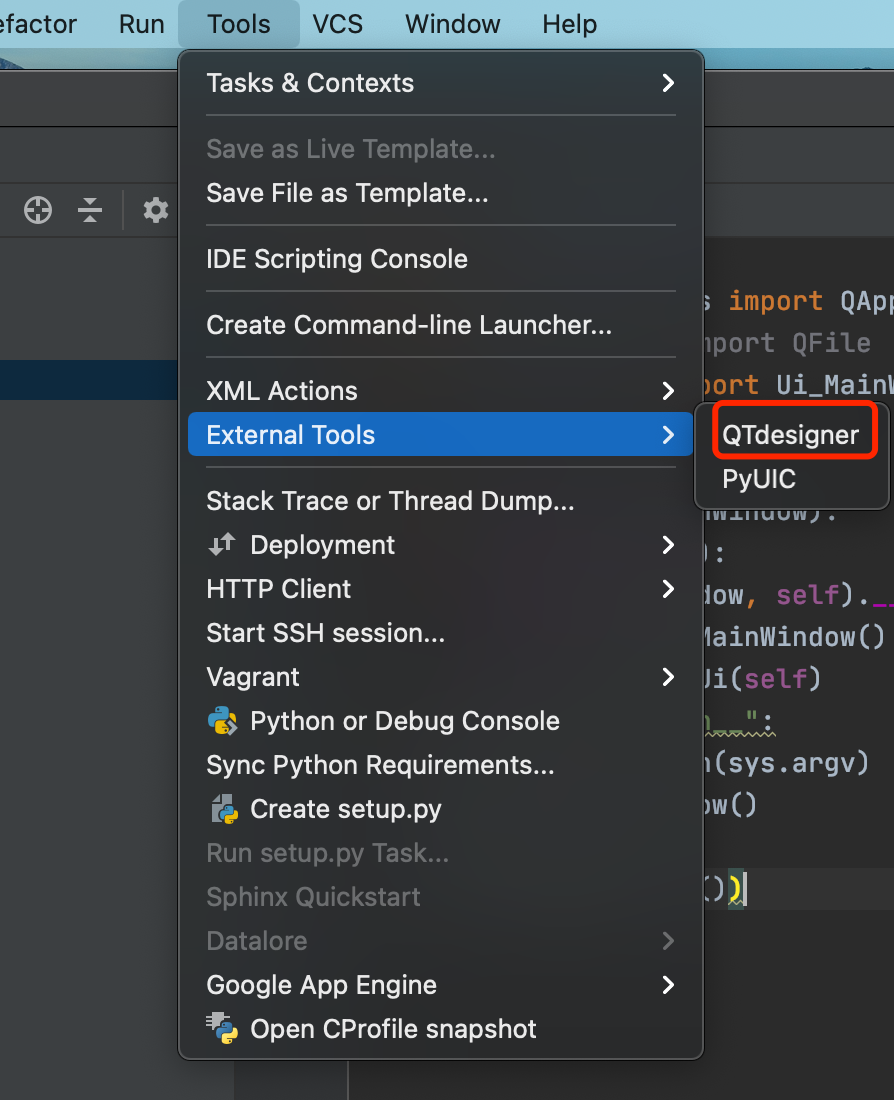Expand the Google App Engine submenu arrow
The image size is (894, 1100).
pos(668,985)
